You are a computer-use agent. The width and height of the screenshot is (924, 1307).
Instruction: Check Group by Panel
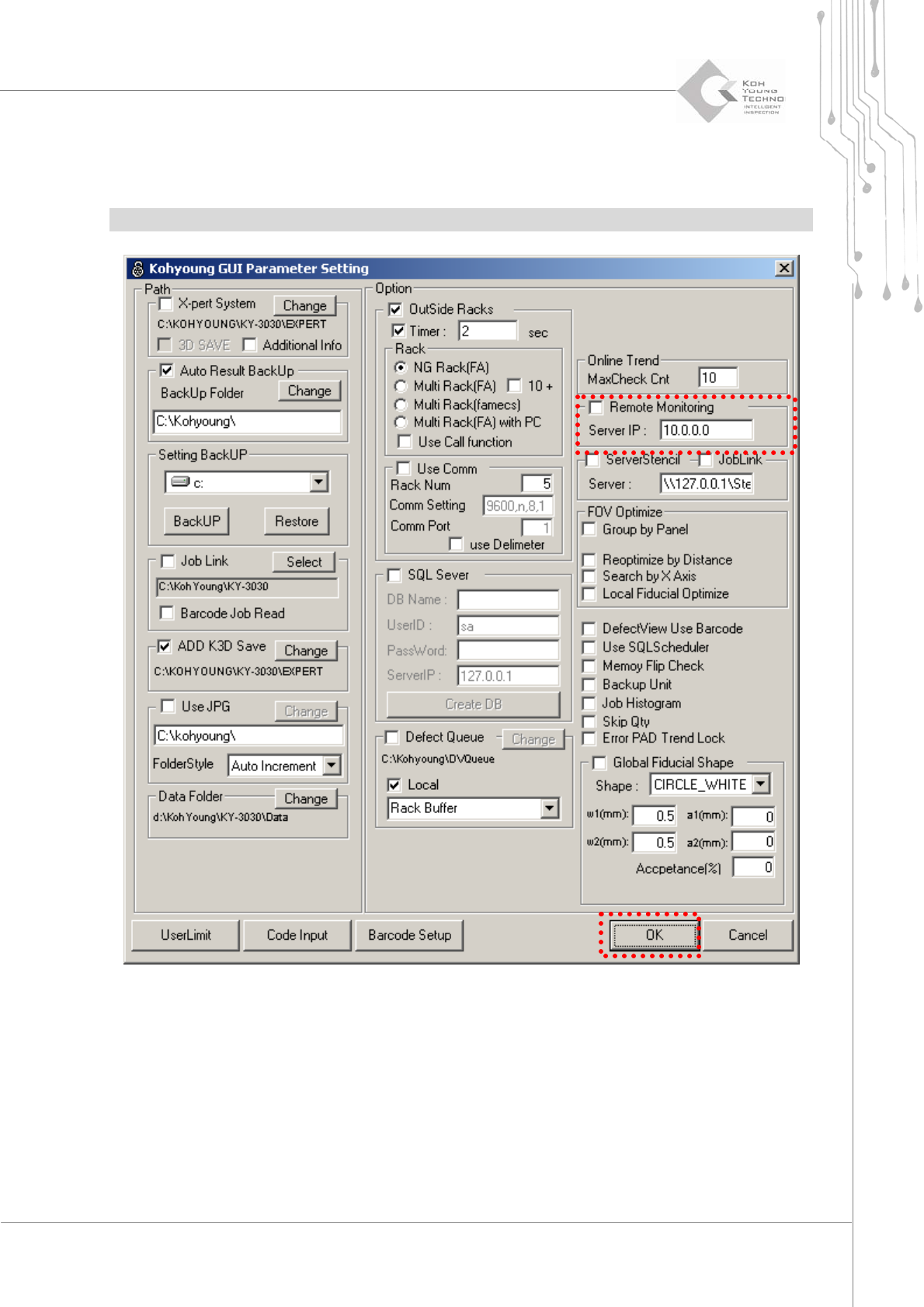589,530
